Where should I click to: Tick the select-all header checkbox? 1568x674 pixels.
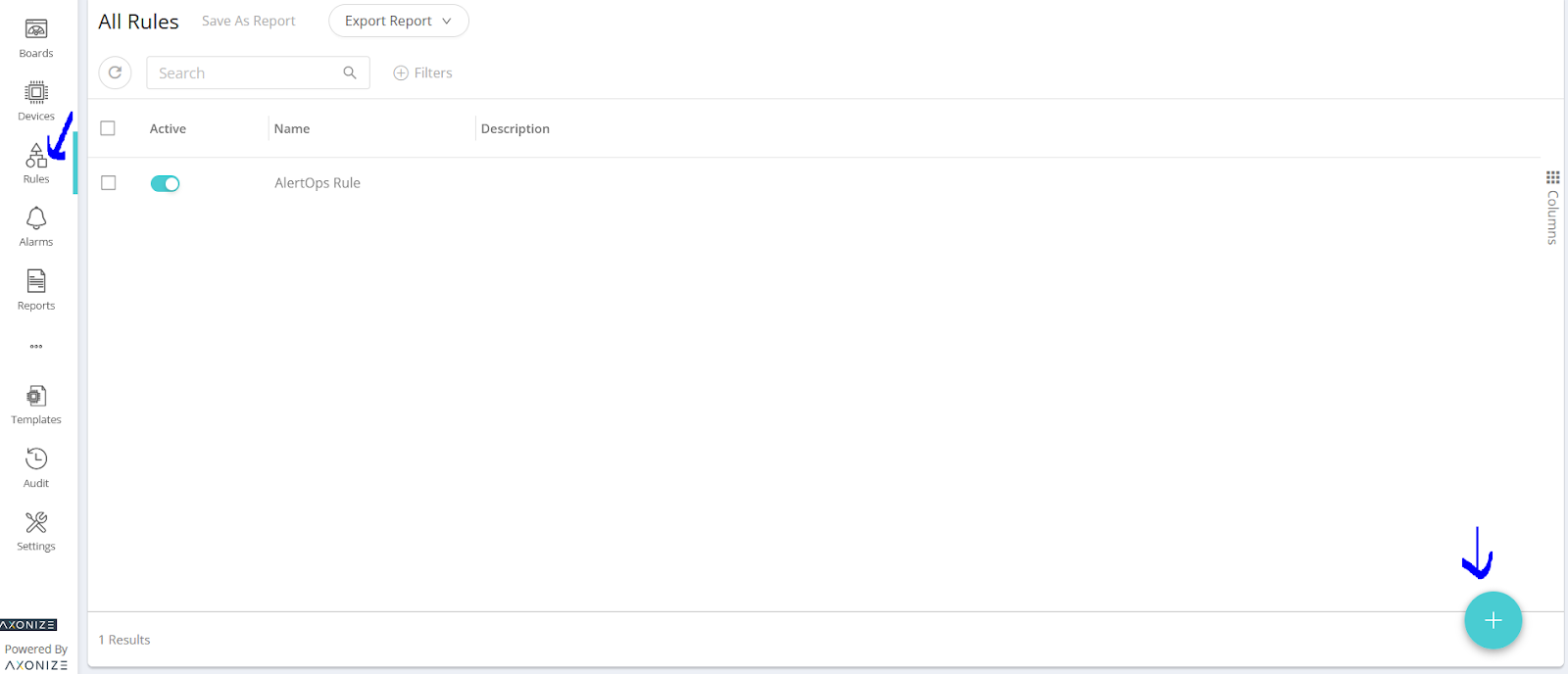(108, 128)
